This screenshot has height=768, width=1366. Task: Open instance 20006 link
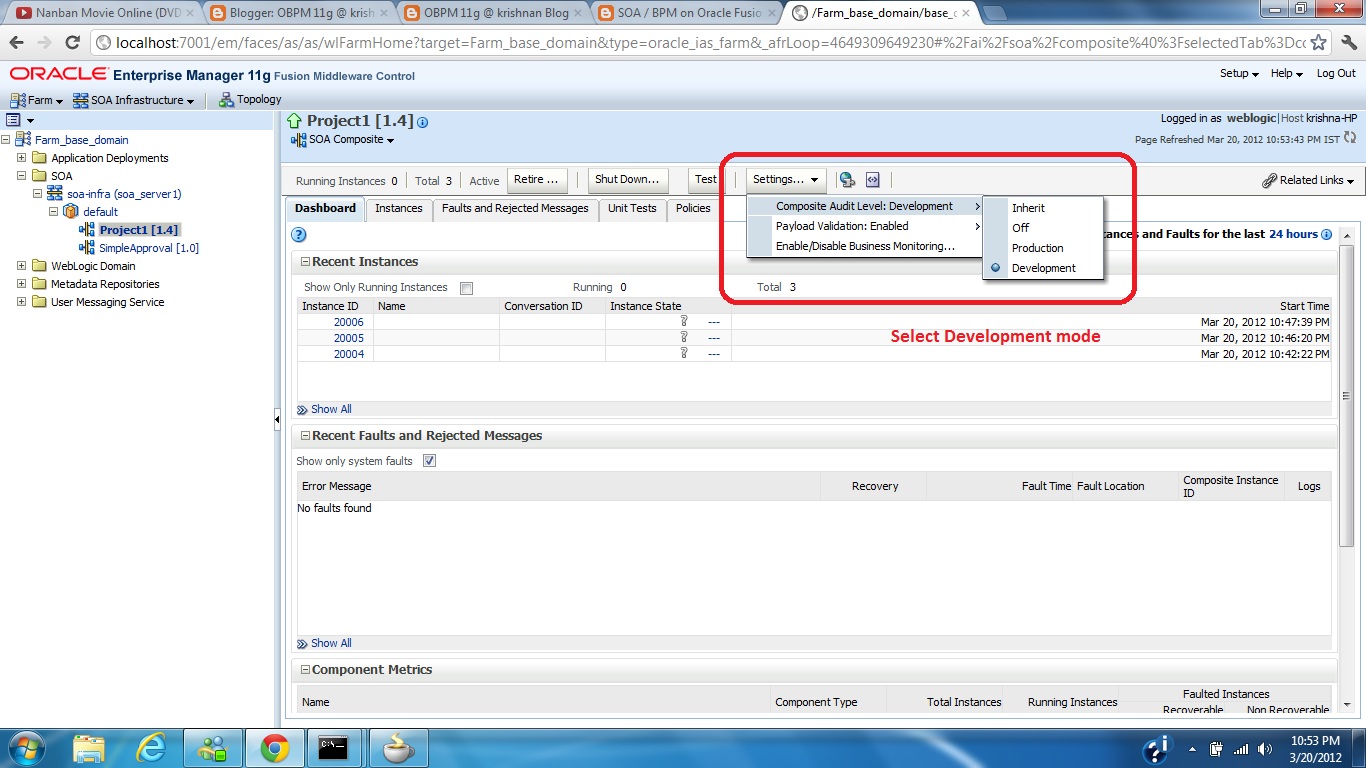click(x=349, y=322)
